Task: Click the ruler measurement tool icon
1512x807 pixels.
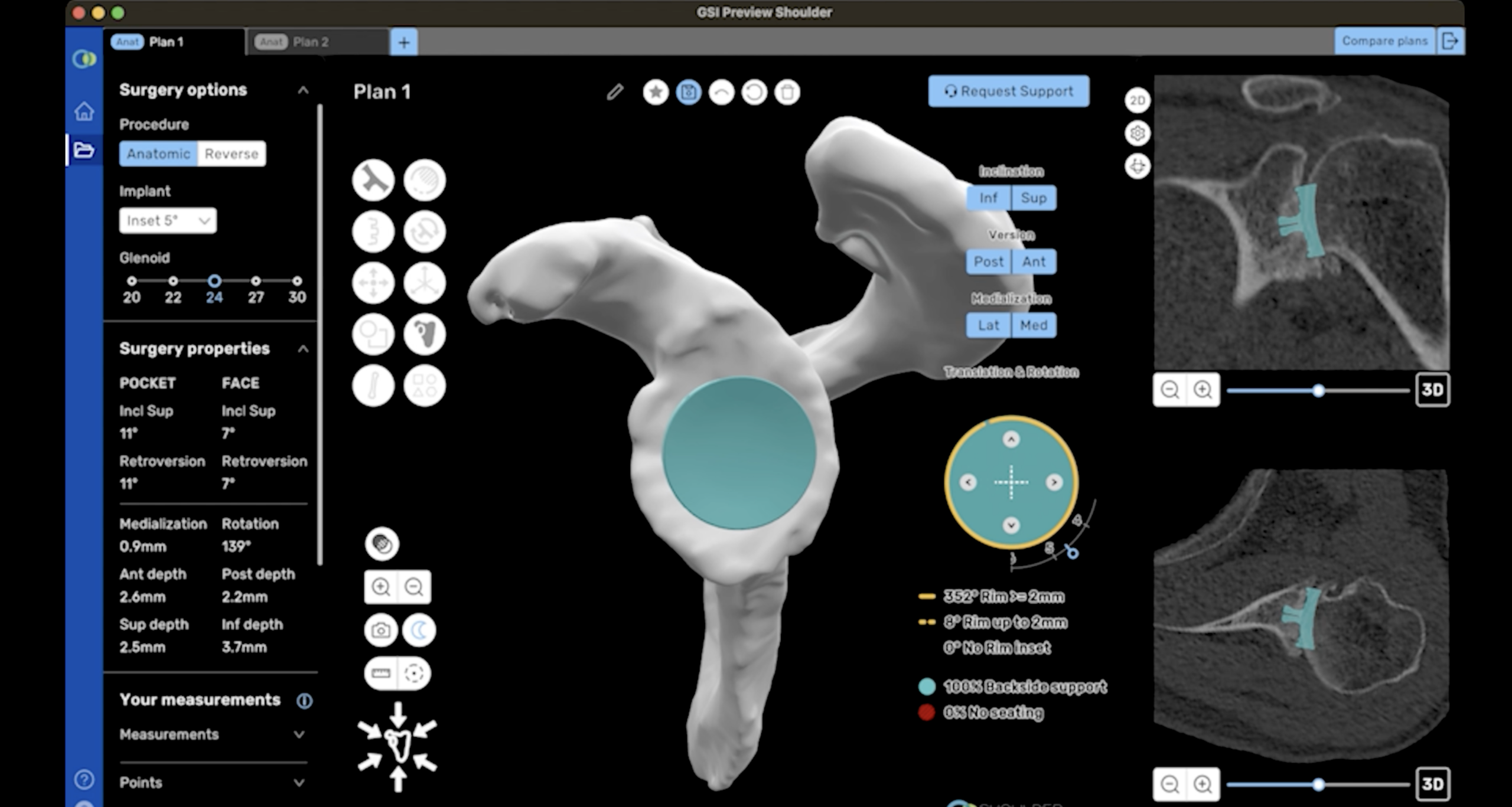Action: click(381, 673)
